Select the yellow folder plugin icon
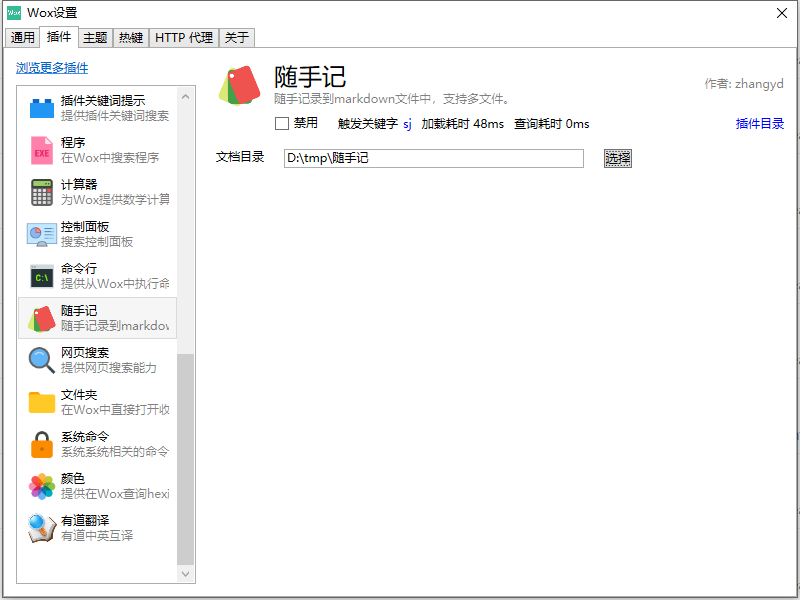Image resolution: width=800 pixels, height=600 pixels. tap(42, 402)
